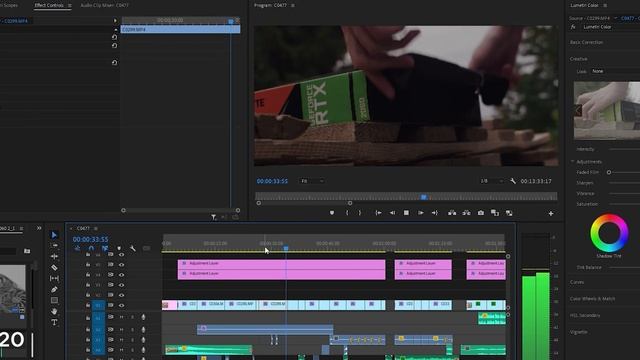Click the Program: C0477 panel tab
This screenshot has height=360, width=640.
coord(270,5)
